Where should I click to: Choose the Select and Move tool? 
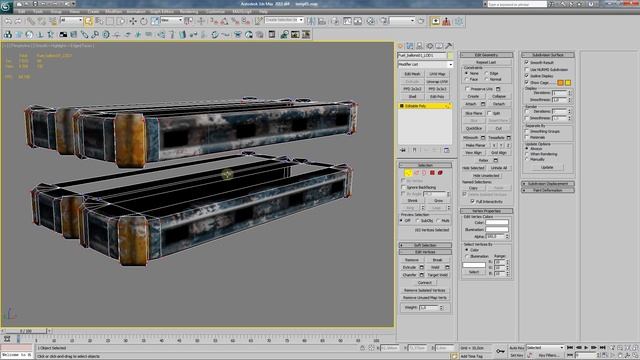(x=133, y=21)
